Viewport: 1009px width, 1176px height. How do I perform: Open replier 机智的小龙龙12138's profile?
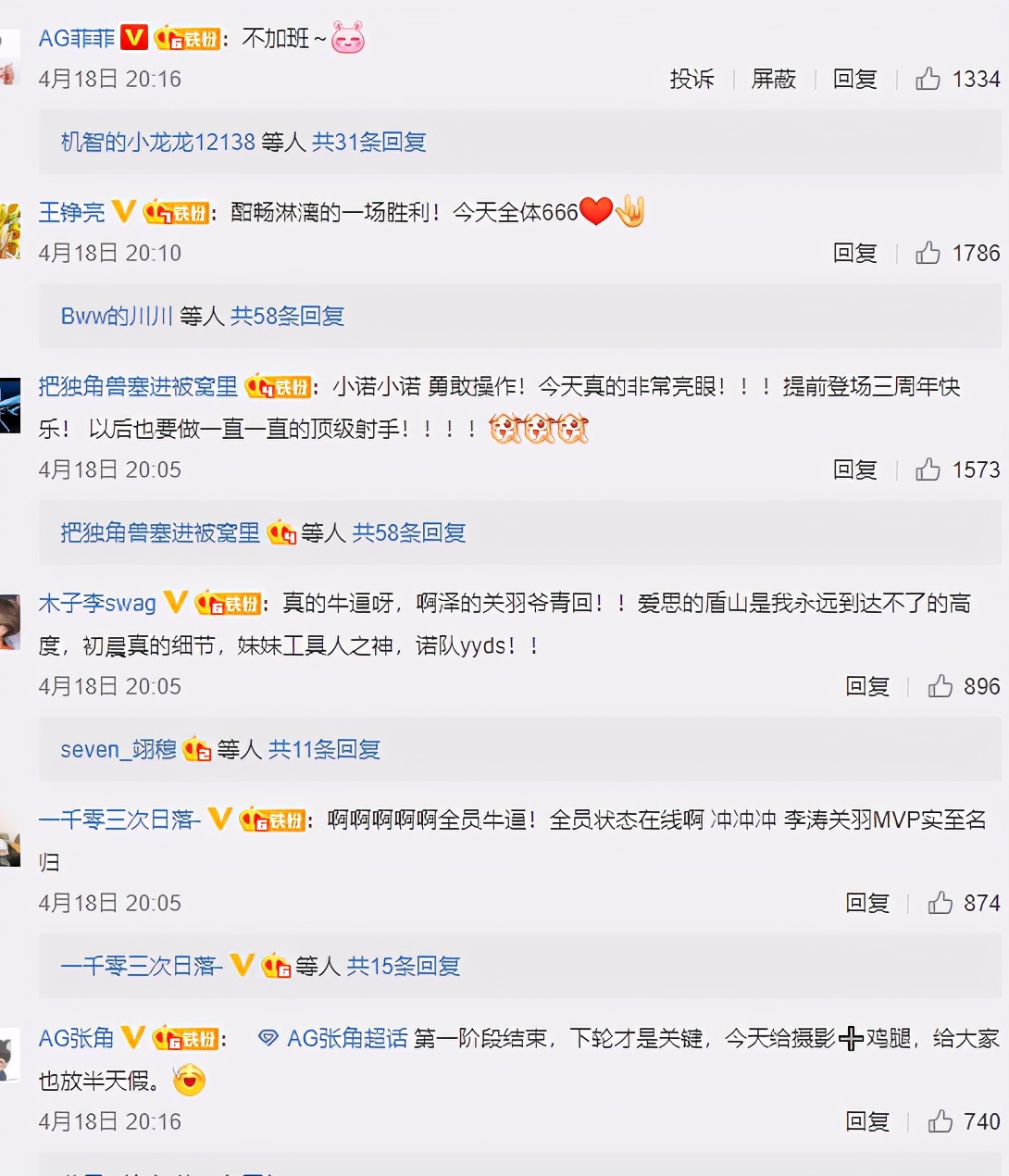(157, 142)
